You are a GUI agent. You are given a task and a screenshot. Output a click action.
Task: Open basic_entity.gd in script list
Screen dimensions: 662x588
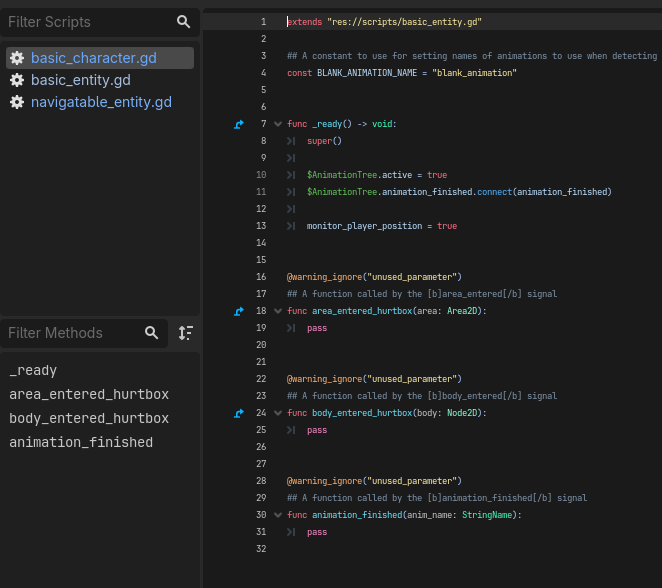click(x=100, y=80)
